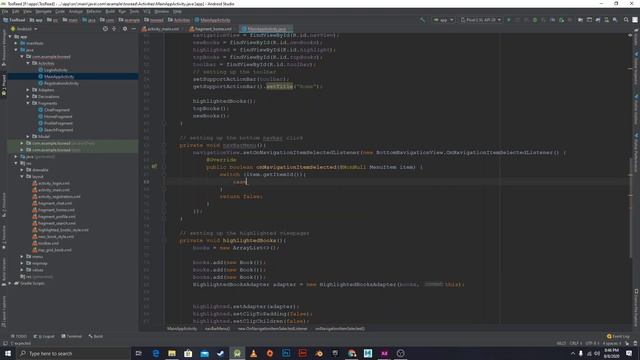640x360 pixels.
Task: Open the Build menu
Action: (110, 11)
